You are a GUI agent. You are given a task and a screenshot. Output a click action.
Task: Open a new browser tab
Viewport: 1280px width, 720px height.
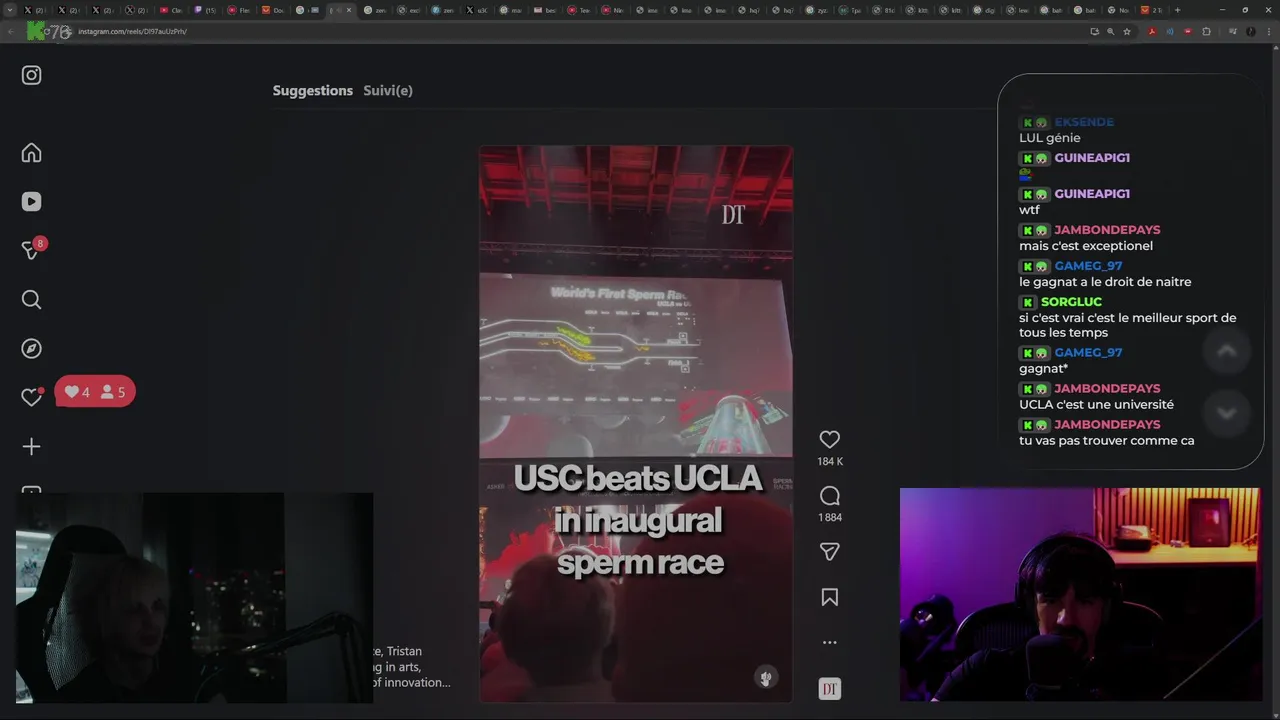pyautogui.click(x=1177, y=10)
